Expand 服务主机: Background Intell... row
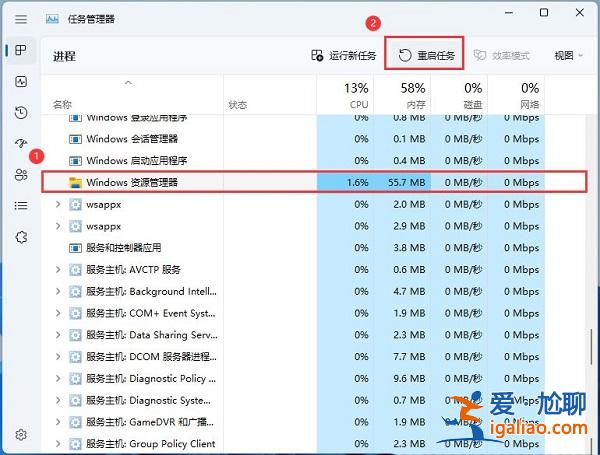600x455 pixels. pyautogui.click(x=58, y=292)
